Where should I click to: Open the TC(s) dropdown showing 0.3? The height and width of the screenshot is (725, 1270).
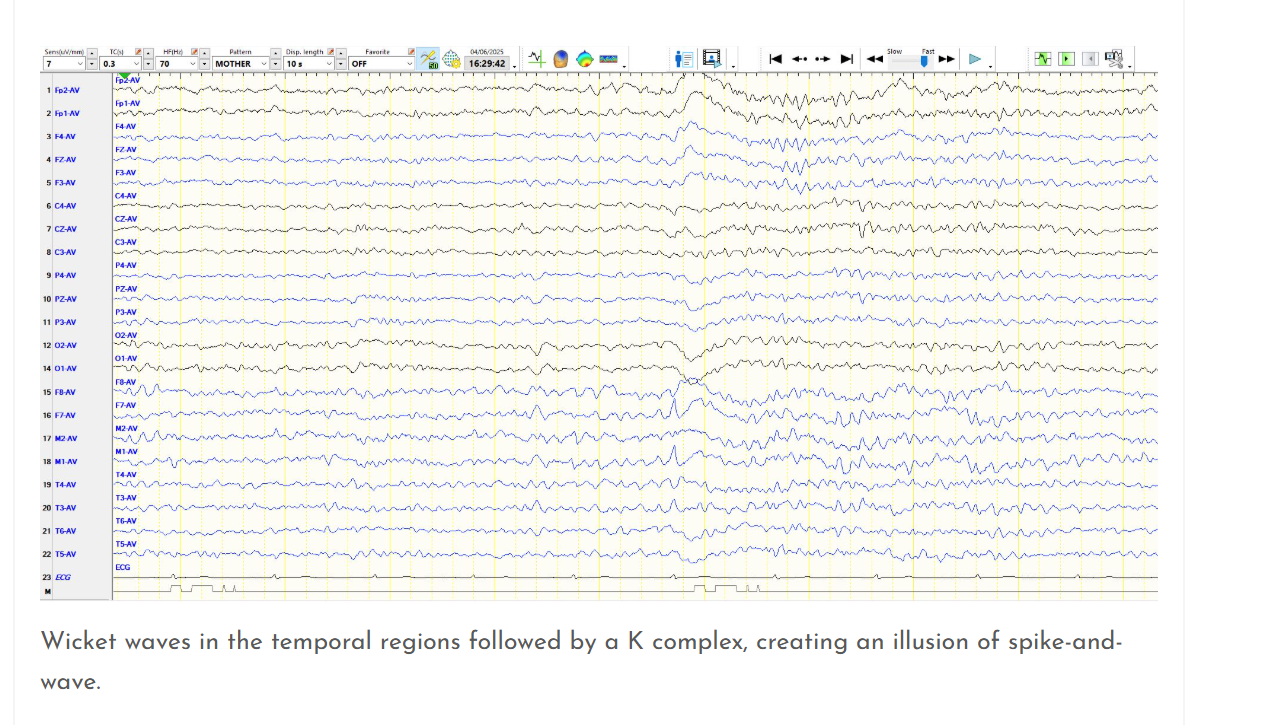(x=121, y=64)
